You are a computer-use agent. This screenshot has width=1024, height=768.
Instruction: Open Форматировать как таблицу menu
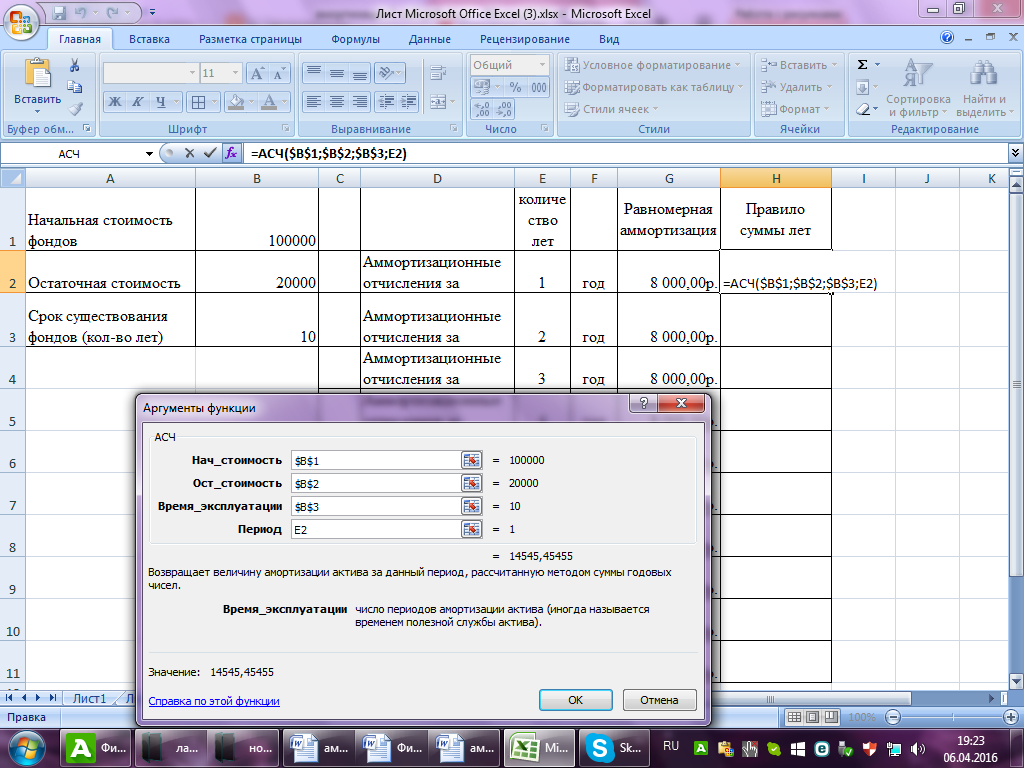(654, 87)
